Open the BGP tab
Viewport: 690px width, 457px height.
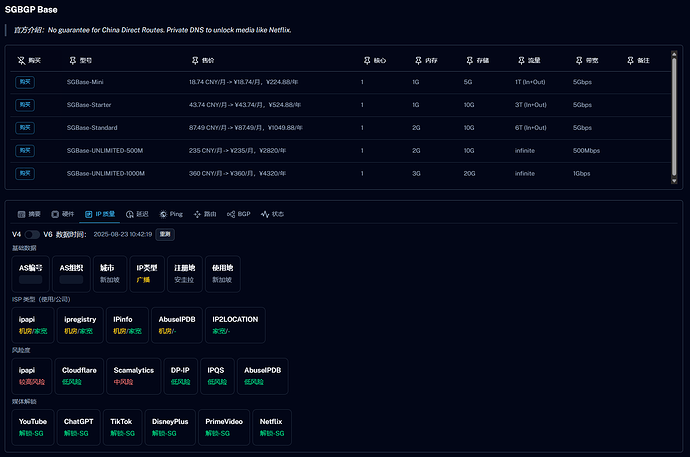(x=239, y=214)
